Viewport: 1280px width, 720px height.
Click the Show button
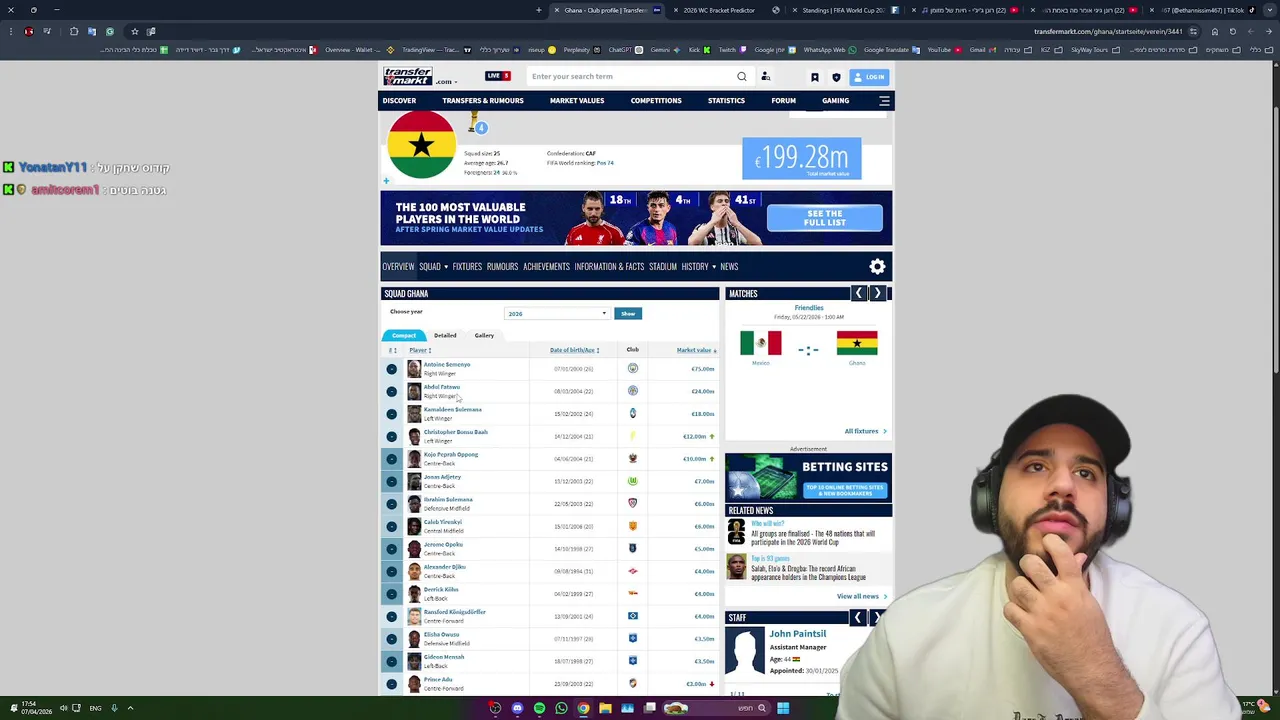tap(628, 314)
